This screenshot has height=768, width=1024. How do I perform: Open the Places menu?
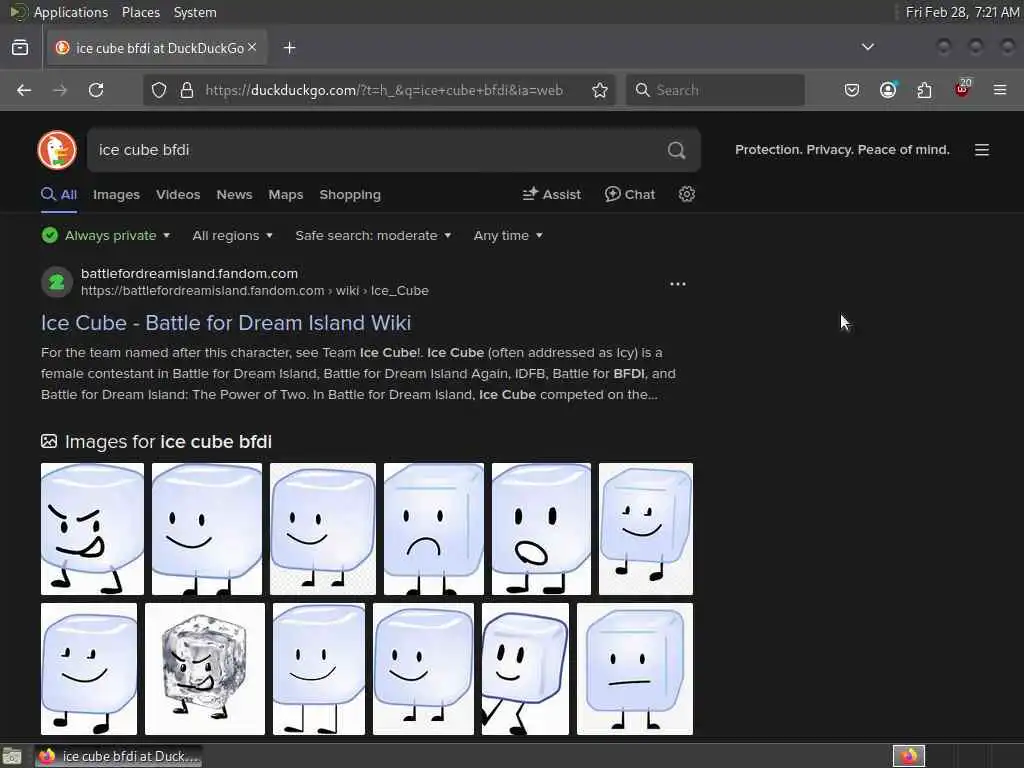click(x=140, y=12)
